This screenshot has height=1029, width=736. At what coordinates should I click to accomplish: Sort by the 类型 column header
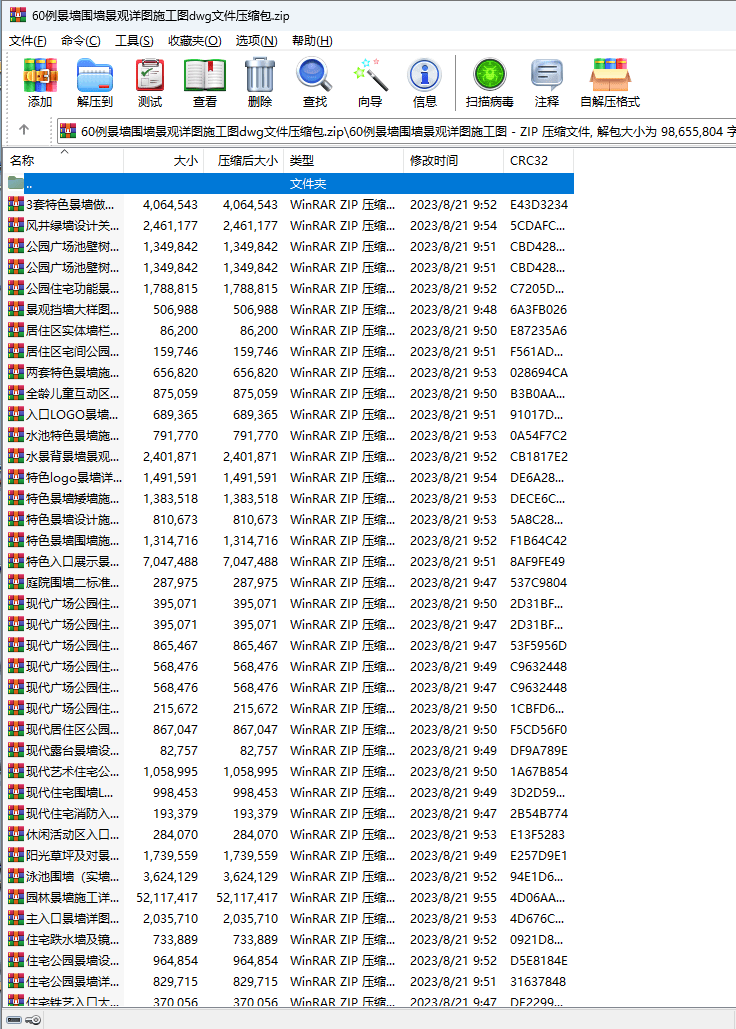click(343, 160)
